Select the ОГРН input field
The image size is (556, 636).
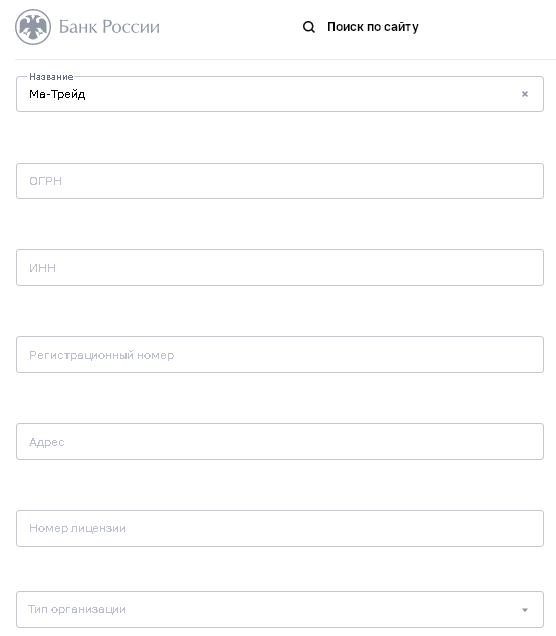coord(280,181)
